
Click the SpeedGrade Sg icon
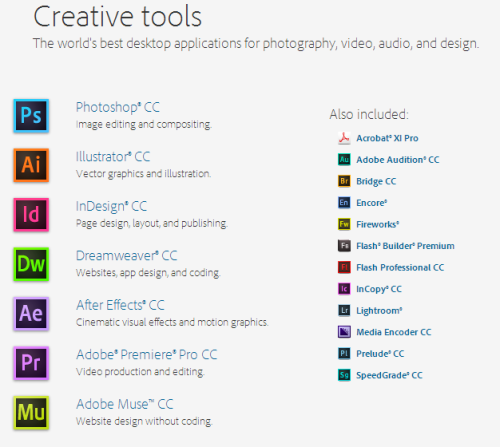[344, 375]
